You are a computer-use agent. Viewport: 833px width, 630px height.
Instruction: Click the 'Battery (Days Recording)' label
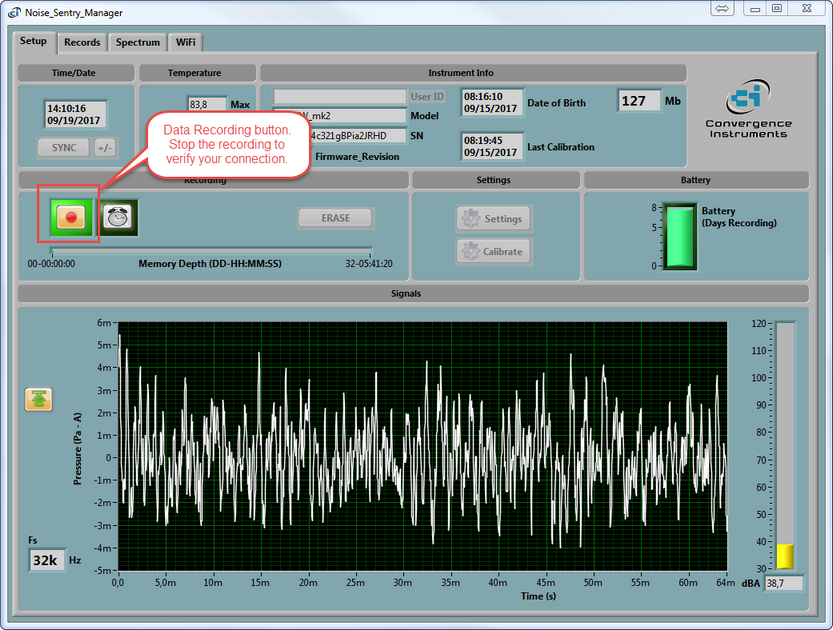coord(739,217)
